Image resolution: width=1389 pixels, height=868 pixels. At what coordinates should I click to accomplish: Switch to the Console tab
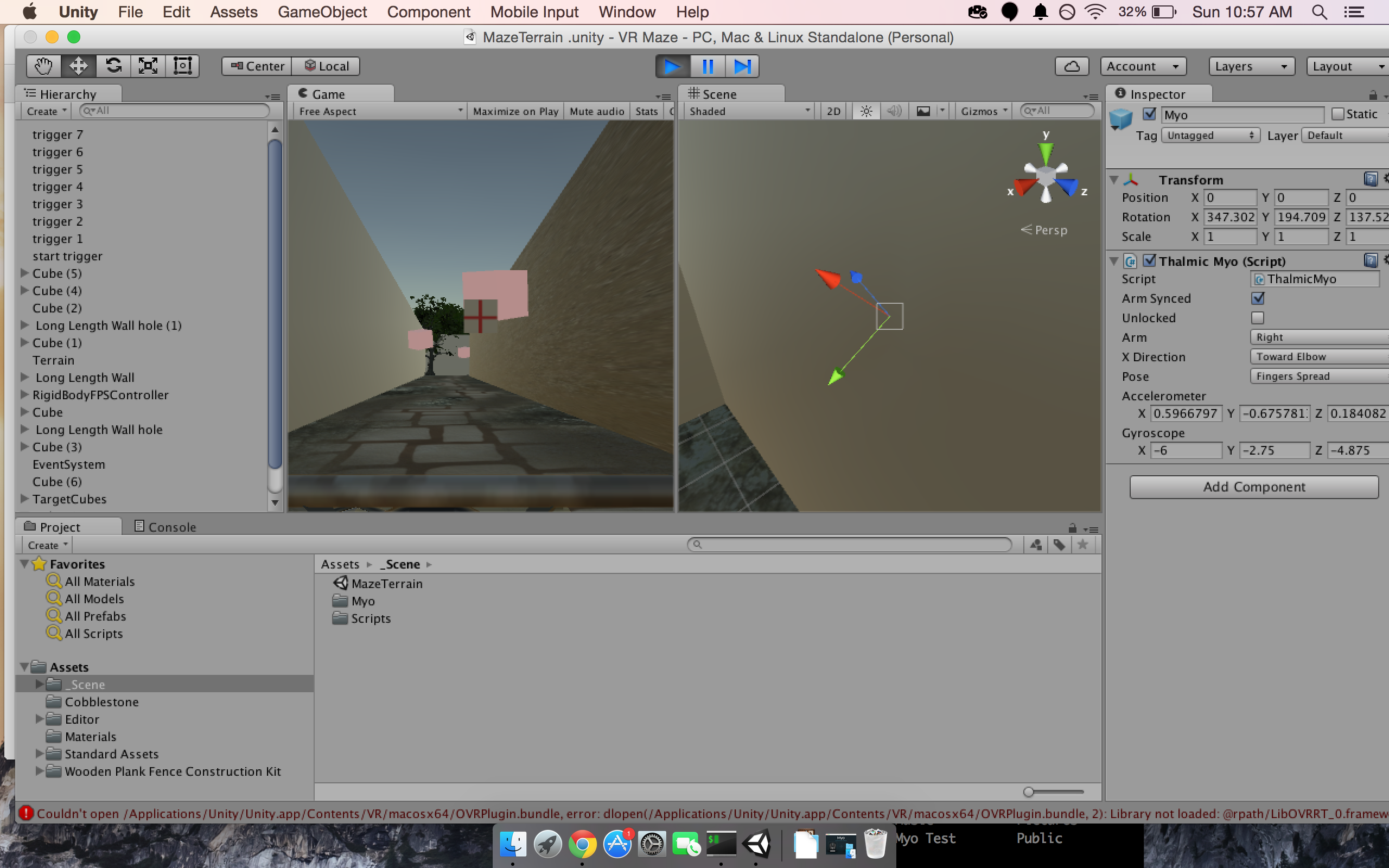165,526
